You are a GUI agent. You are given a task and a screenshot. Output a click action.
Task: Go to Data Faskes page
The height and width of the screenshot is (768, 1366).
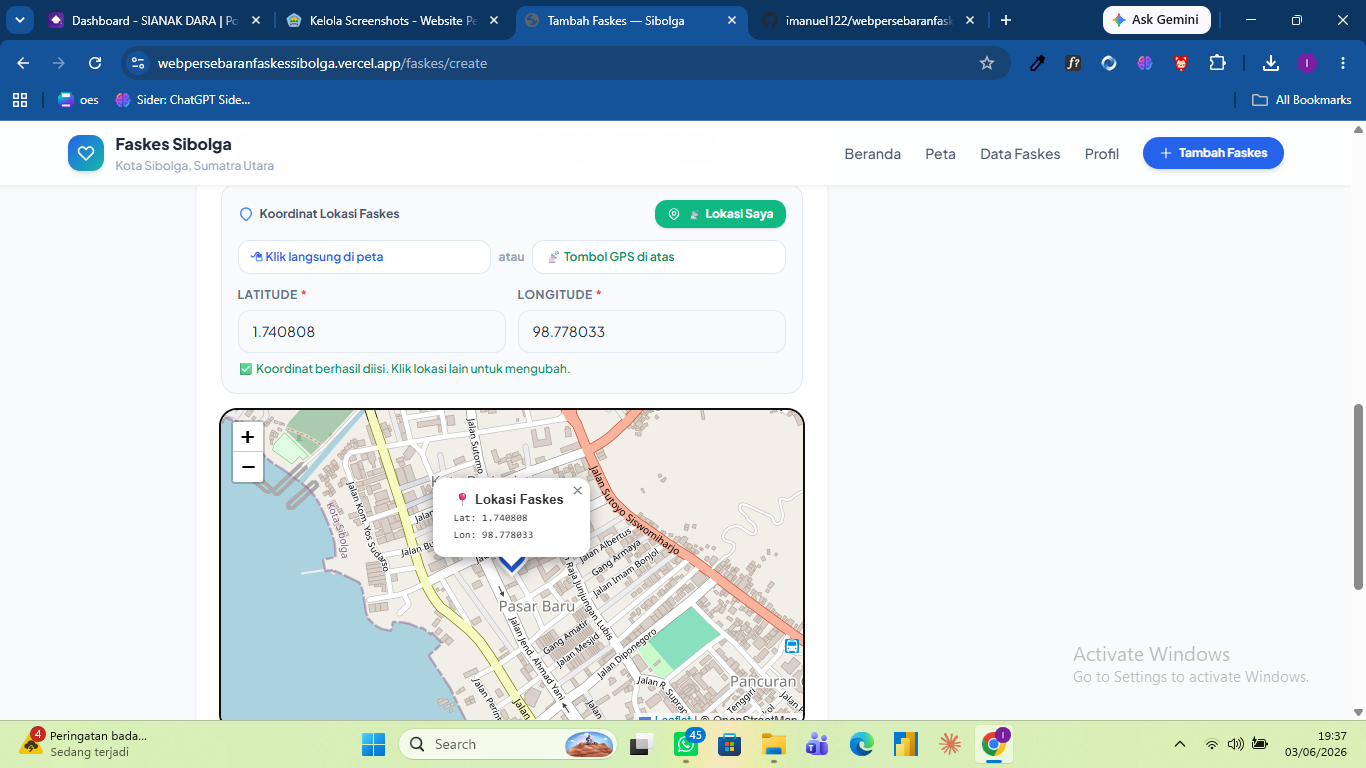coord(1020,154)
